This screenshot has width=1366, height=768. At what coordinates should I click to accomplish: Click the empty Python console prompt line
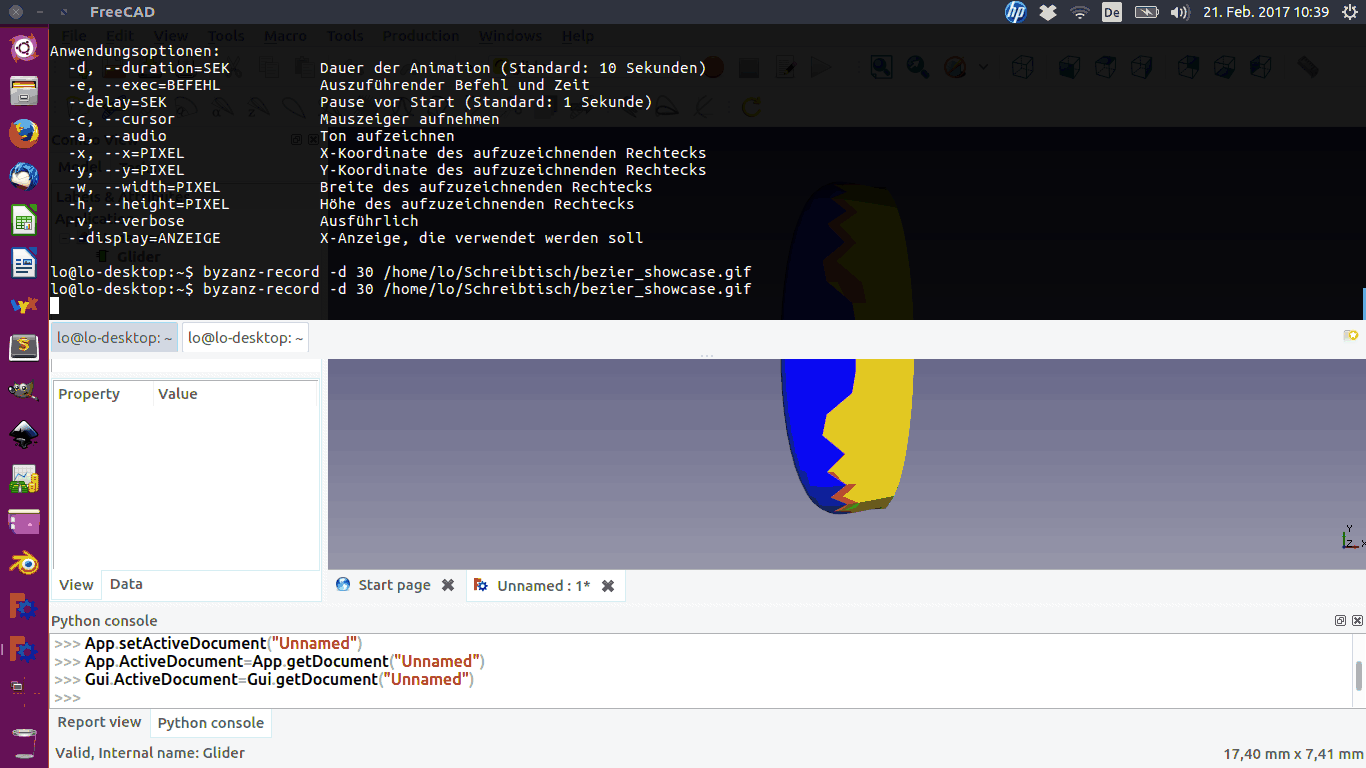tap(700, 698)
